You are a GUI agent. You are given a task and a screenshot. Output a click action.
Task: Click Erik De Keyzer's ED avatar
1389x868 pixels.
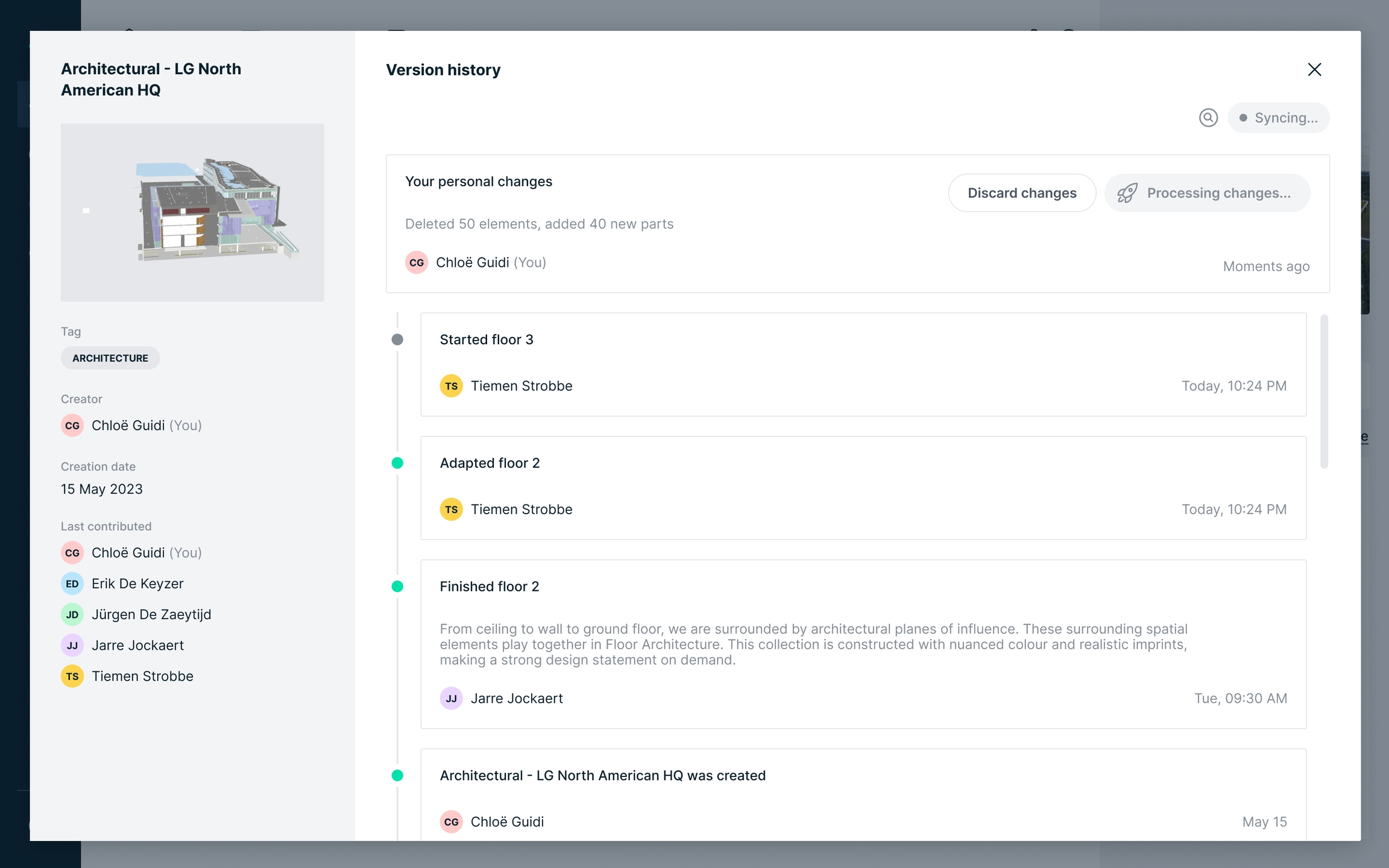point(72,583)
